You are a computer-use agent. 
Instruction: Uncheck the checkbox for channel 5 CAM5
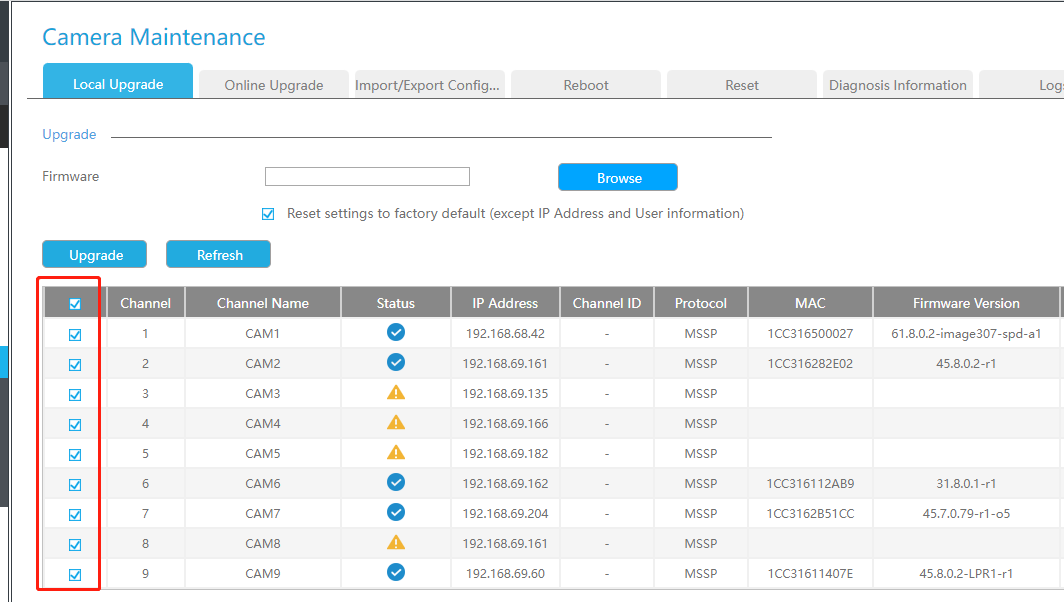coord(75,455)
